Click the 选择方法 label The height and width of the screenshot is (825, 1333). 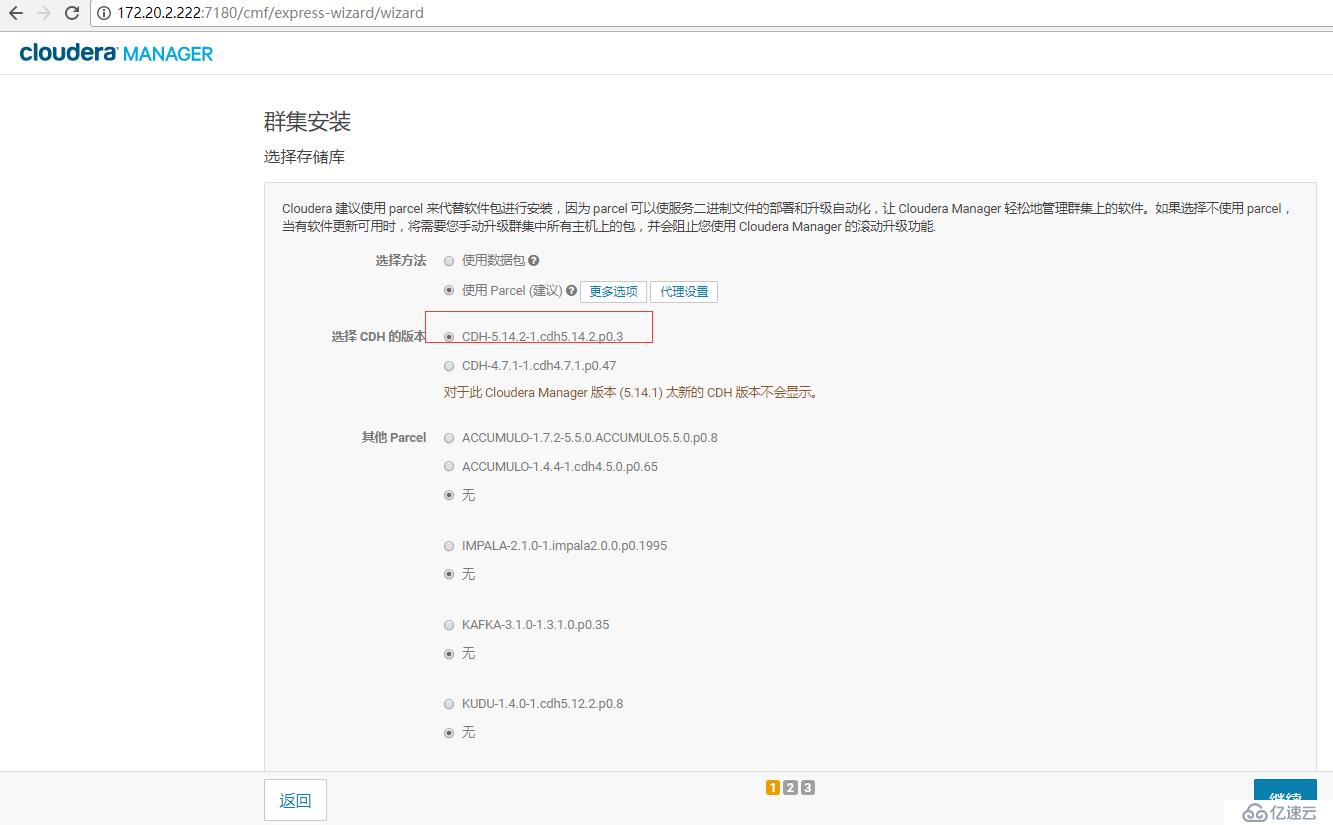400,261
